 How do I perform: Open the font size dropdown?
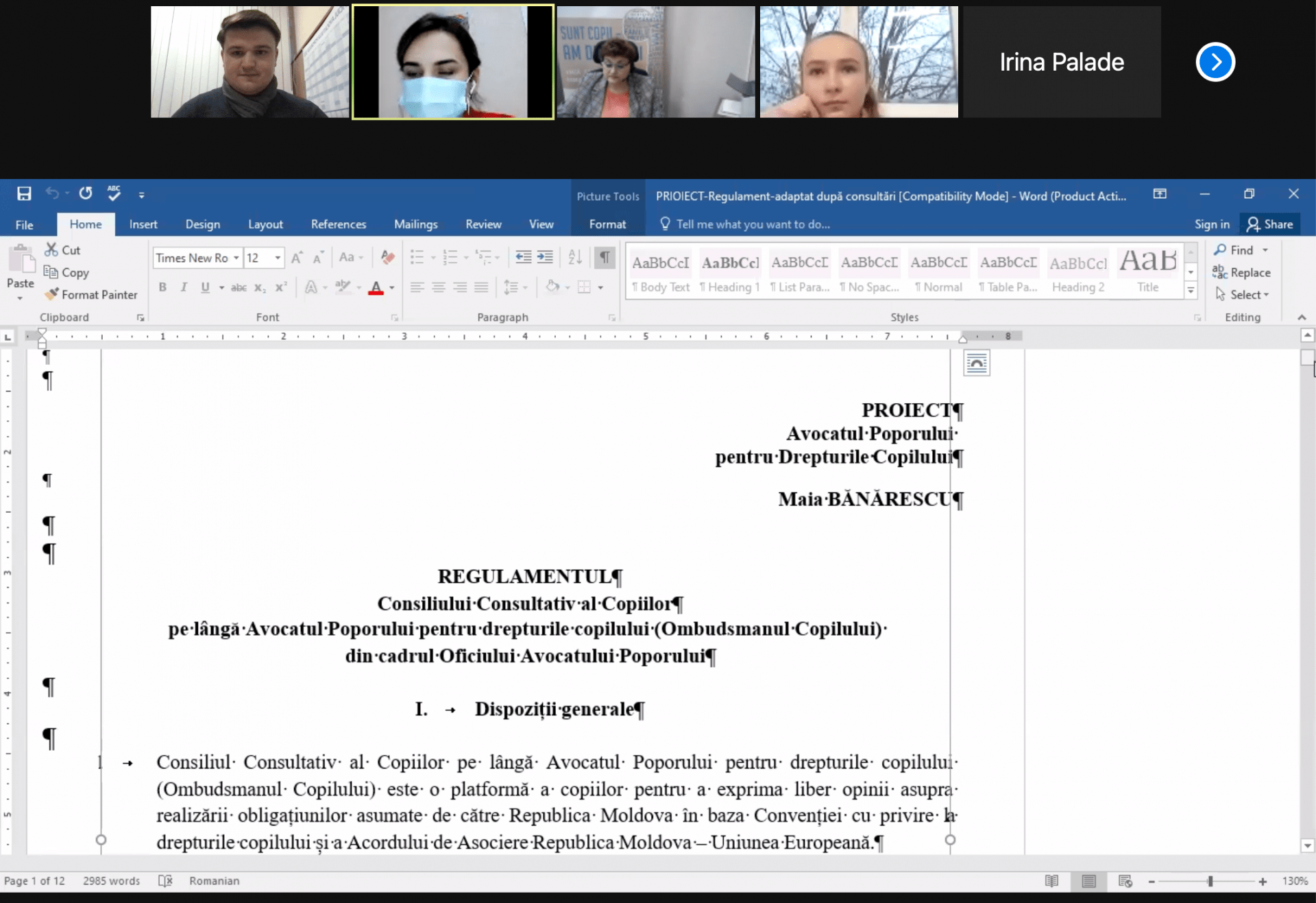pyautogui.click(x=278, y=258)
